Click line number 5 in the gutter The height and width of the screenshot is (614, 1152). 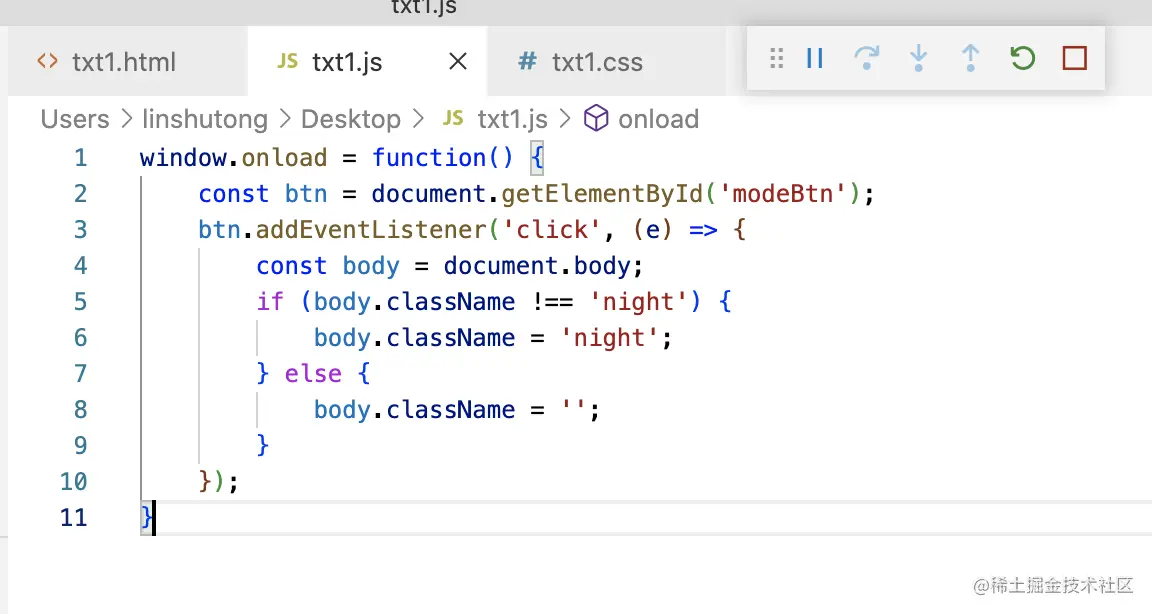(x=80, y=302)
